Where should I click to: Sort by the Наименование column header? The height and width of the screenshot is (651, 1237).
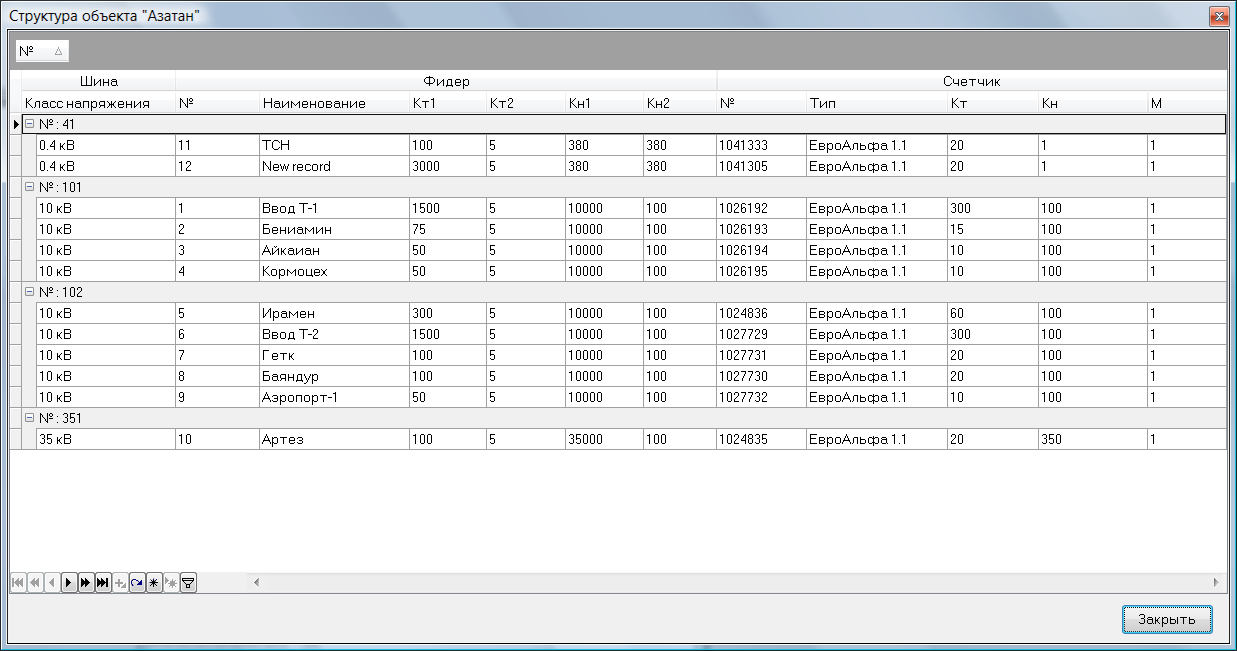(x=314, y=103)
